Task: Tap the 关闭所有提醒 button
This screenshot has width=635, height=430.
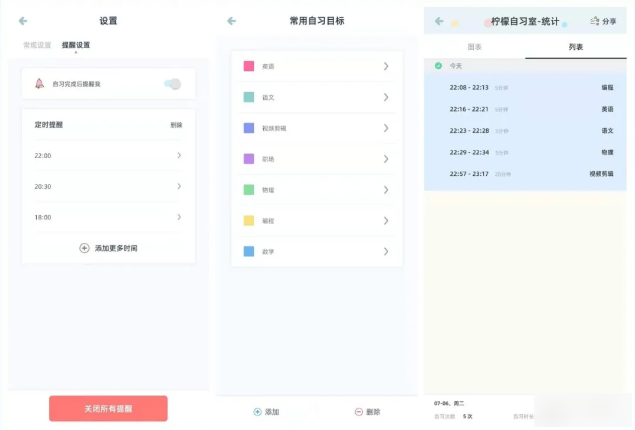Action: tap(108, 409)
